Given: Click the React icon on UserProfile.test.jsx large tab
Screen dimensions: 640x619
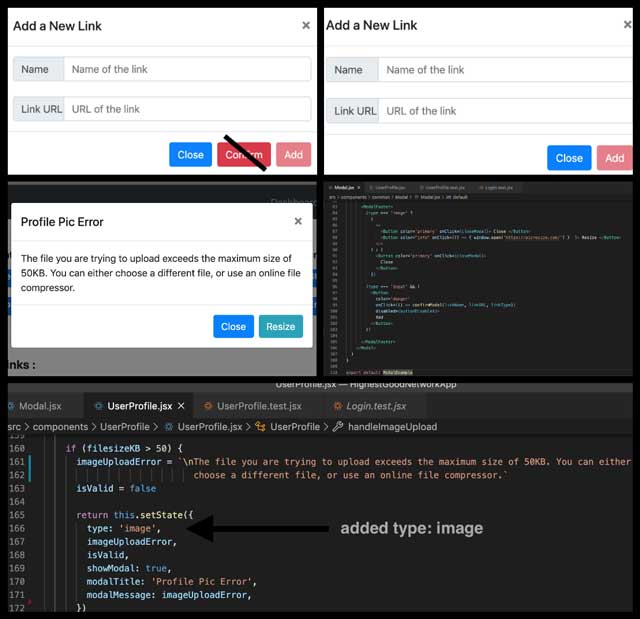Looking at the screenshot, I should pyautogui.click(x=208, y=406).
